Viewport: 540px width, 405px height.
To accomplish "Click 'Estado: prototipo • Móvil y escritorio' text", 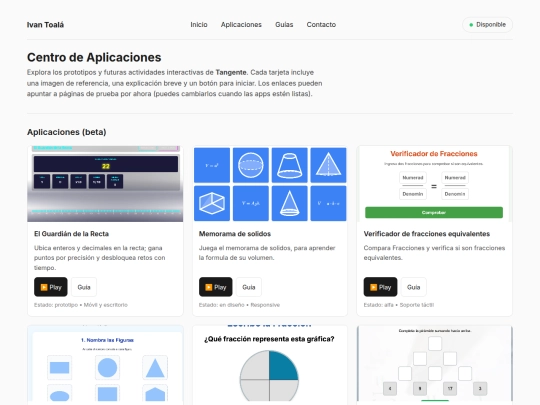I will click(81, 305).
